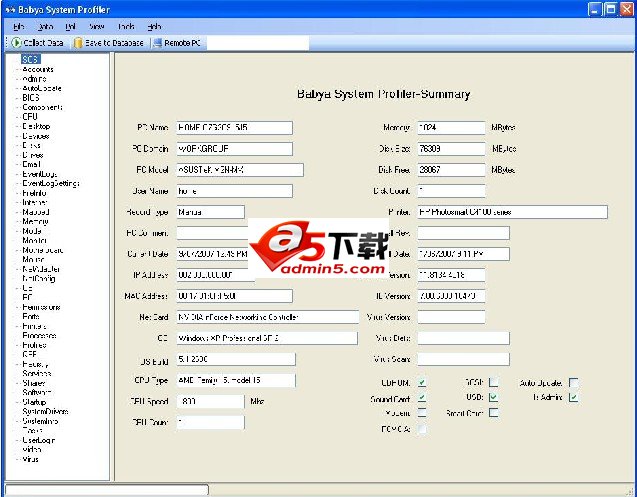Uncheck the USB checkbox

point(494,397)
